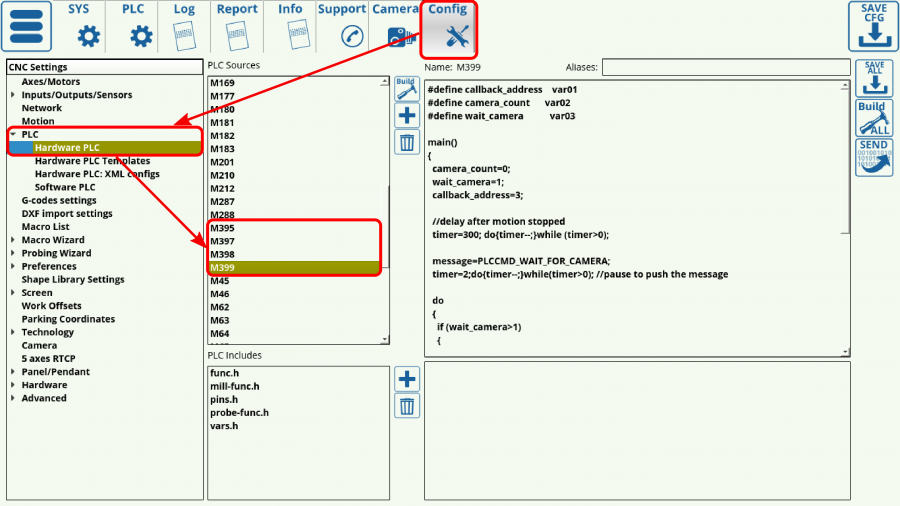The height and width of the screenshot is (506, 900).
Task: Add a new PLC include file
Action: (x=407, y=379)
